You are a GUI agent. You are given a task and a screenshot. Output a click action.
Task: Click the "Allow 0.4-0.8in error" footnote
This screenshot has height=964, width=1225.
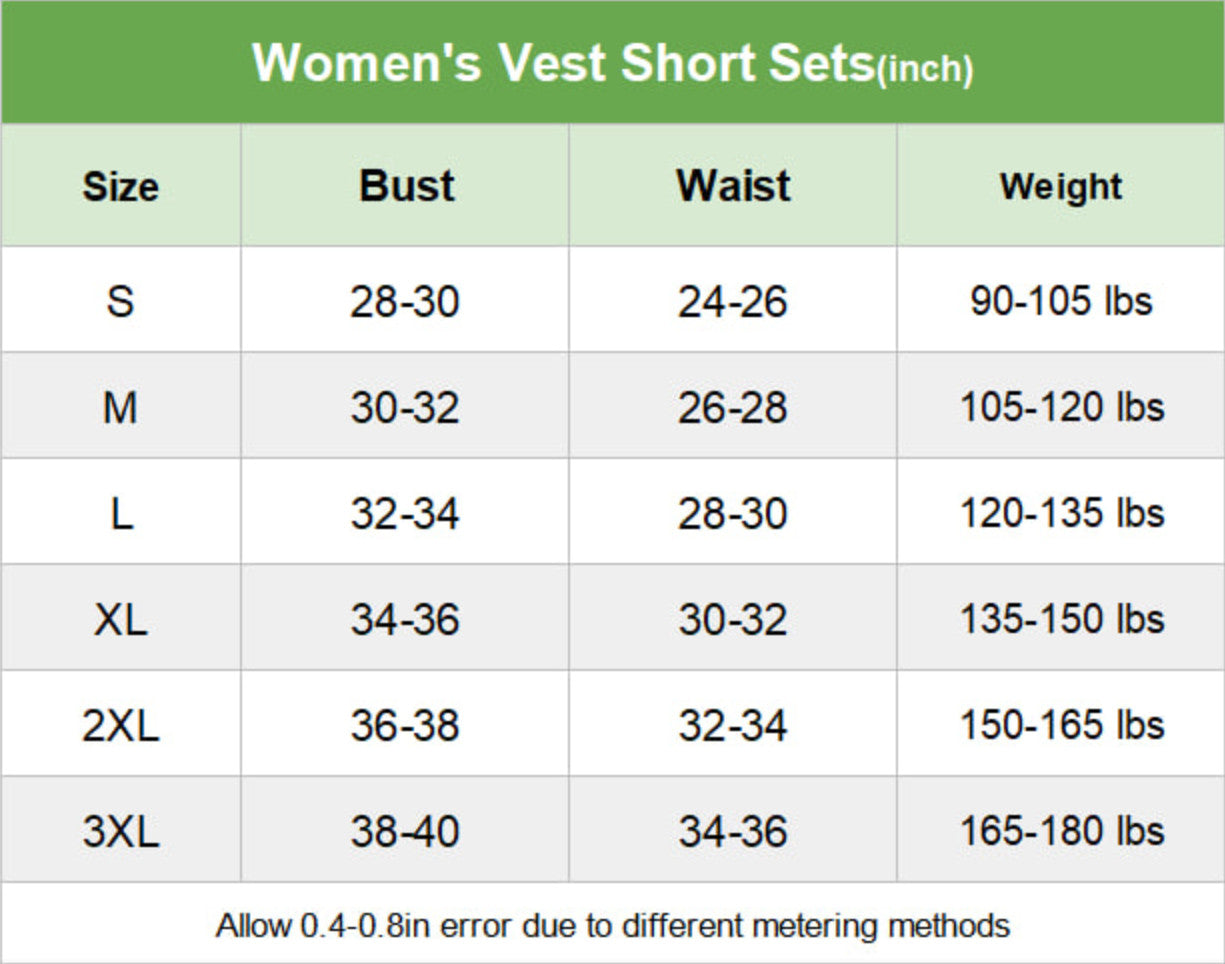click(612, 925)
